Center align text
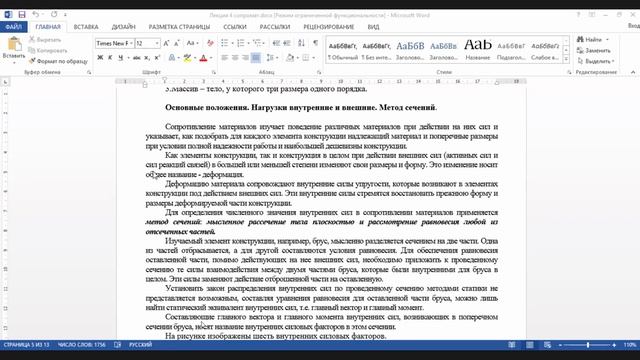Viewport: 640px width, 360px height. click(x=235, y=58)
